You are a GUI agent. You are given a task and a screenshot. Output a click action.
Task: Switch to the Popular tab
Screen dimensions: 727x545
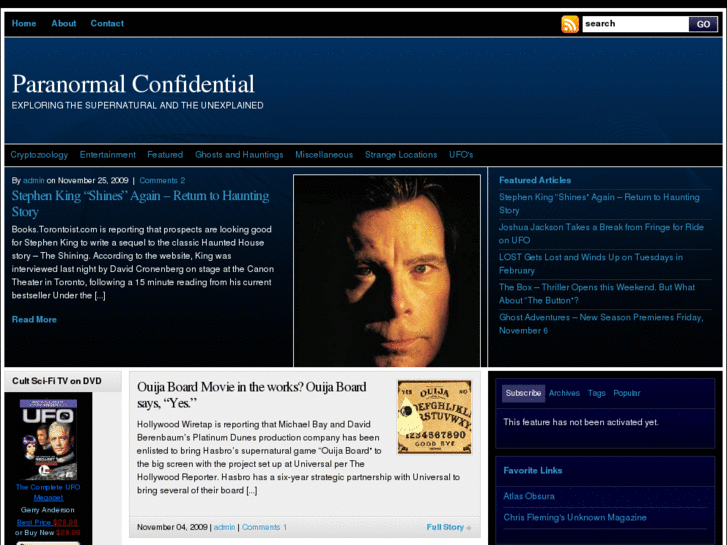(x=627, y=393)
